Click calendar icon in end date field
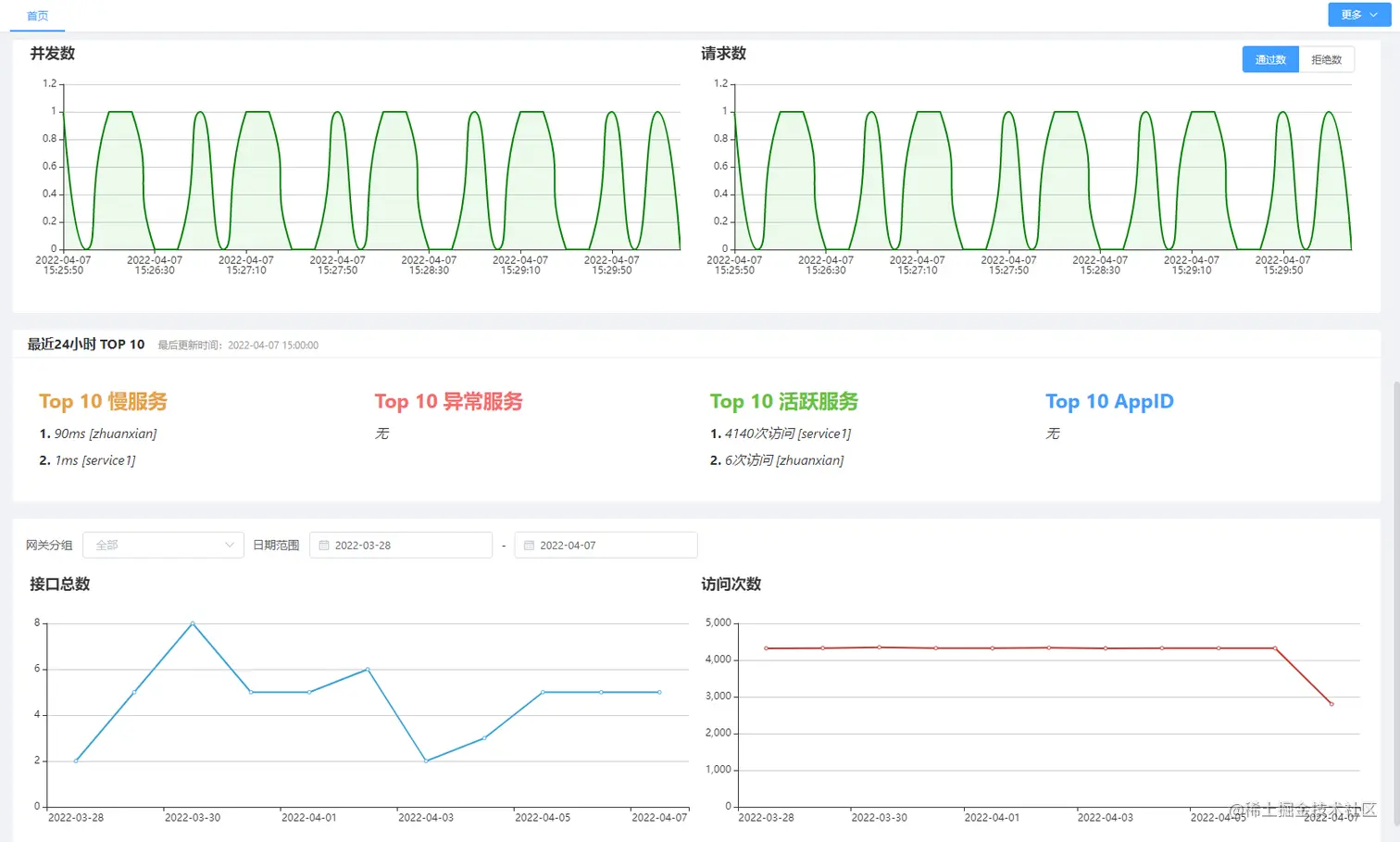 click(x=529, y=545)
